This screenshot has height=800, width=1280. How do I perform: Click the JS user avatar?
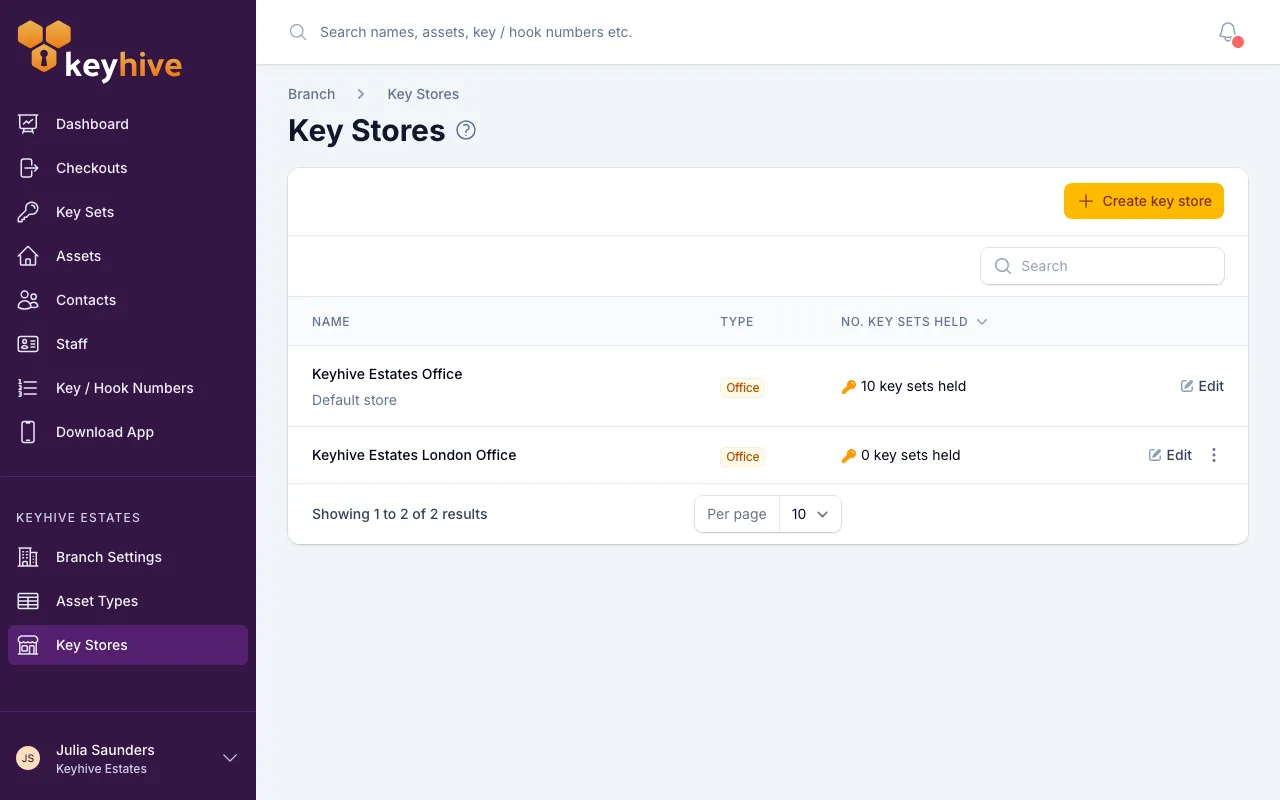click(x=28, y=758)
